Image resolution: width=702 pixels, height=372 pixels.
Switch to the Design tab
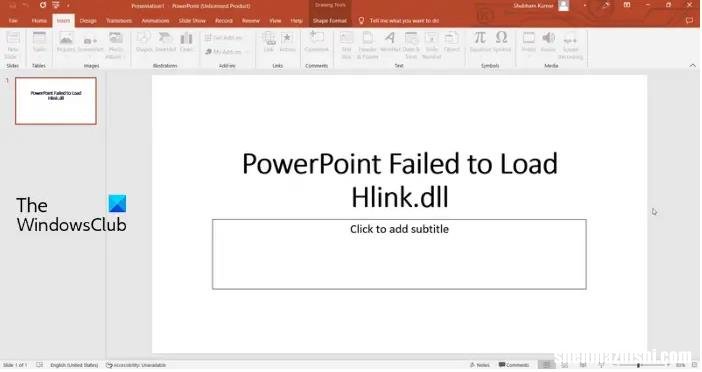(x=88, y=21)
